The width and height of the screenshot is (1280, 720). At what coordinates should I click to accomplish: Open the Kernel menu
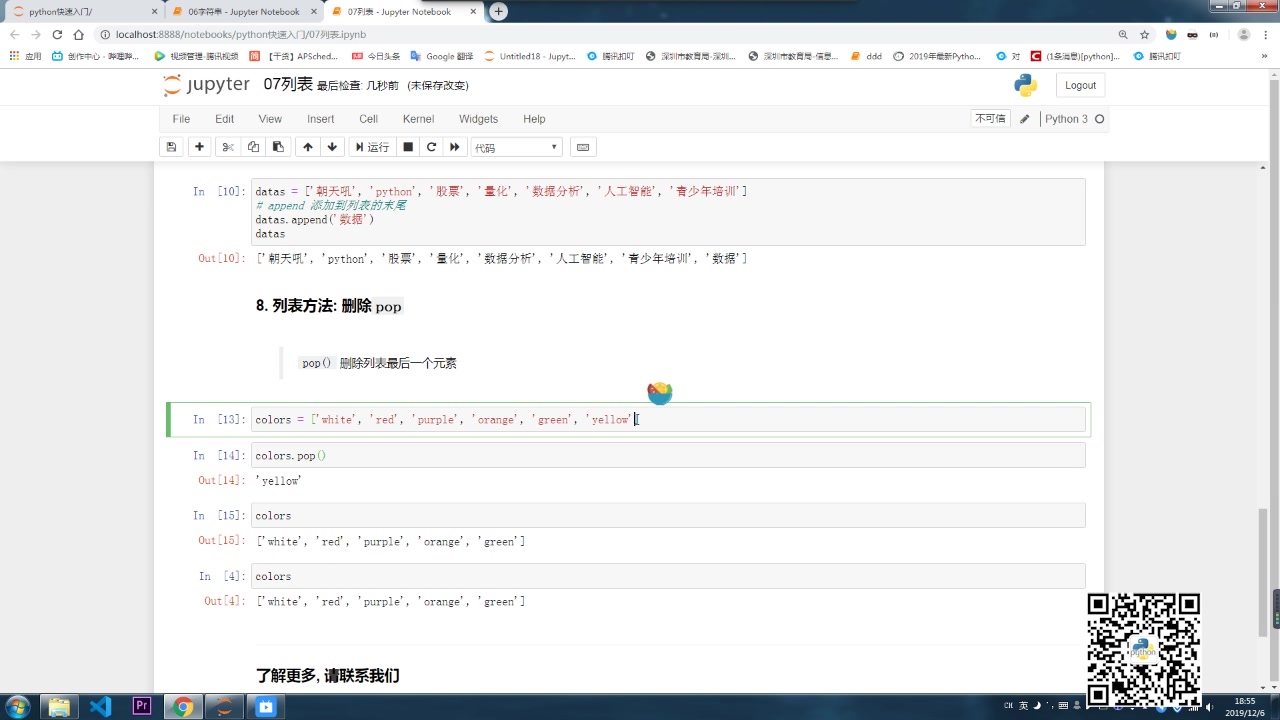tap(418, 118)
